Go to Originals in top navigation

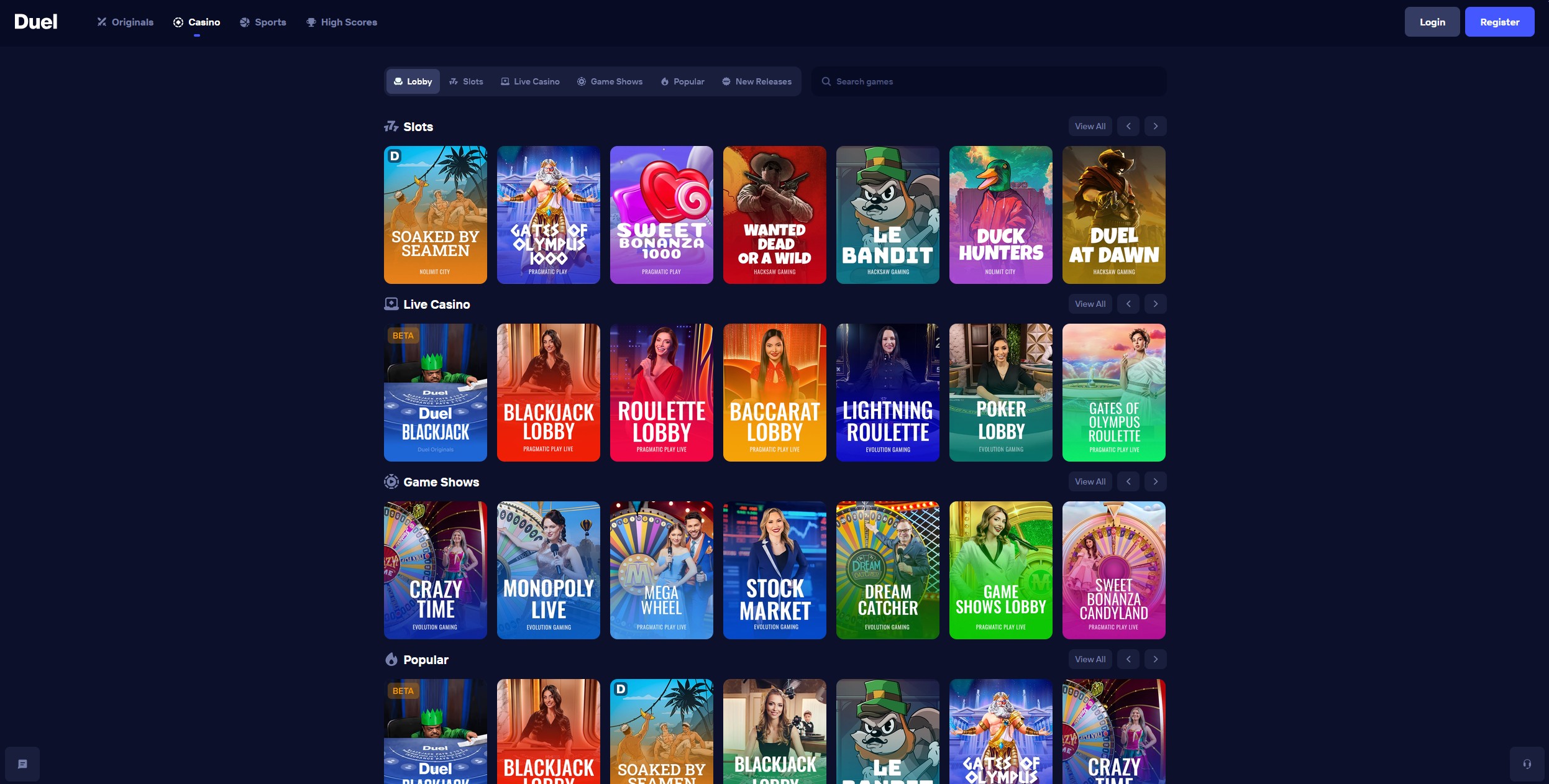point(125,22)
